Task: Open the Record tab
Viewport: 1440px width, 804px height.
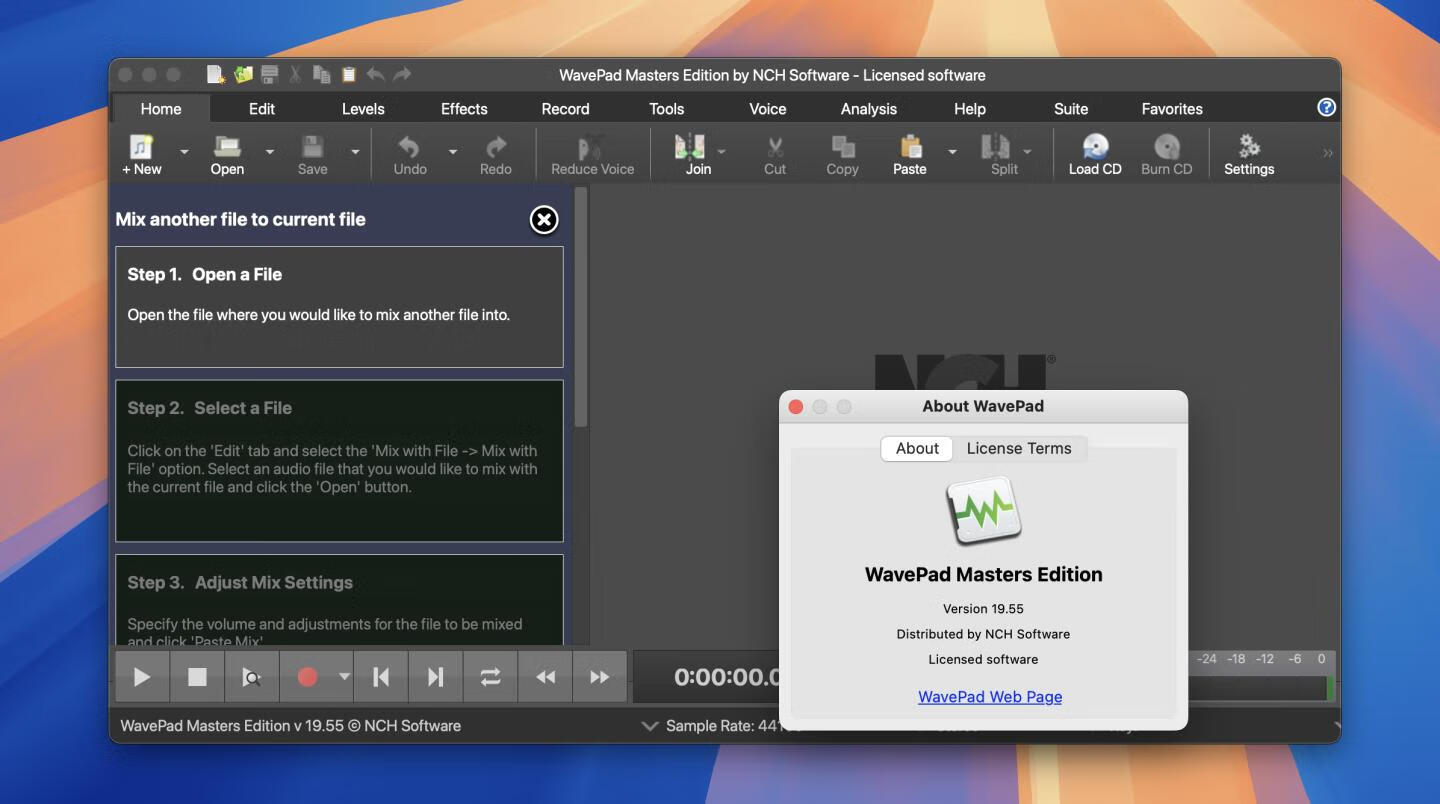Action: pos(565,108)
